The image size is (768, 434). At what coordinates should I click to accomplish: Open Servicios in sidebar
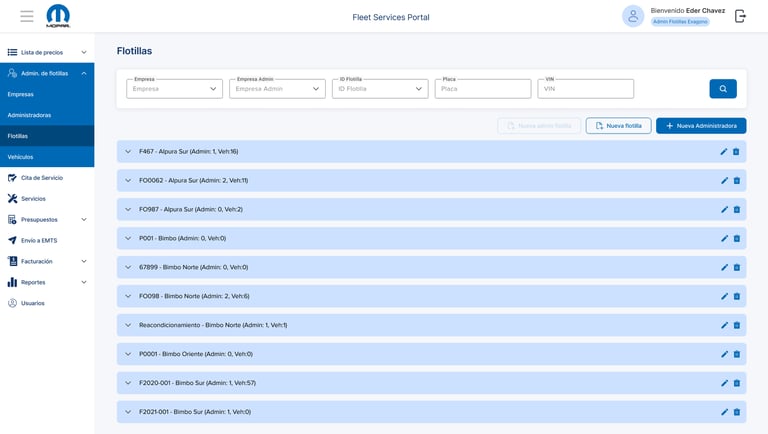click(x=47, y=199)
